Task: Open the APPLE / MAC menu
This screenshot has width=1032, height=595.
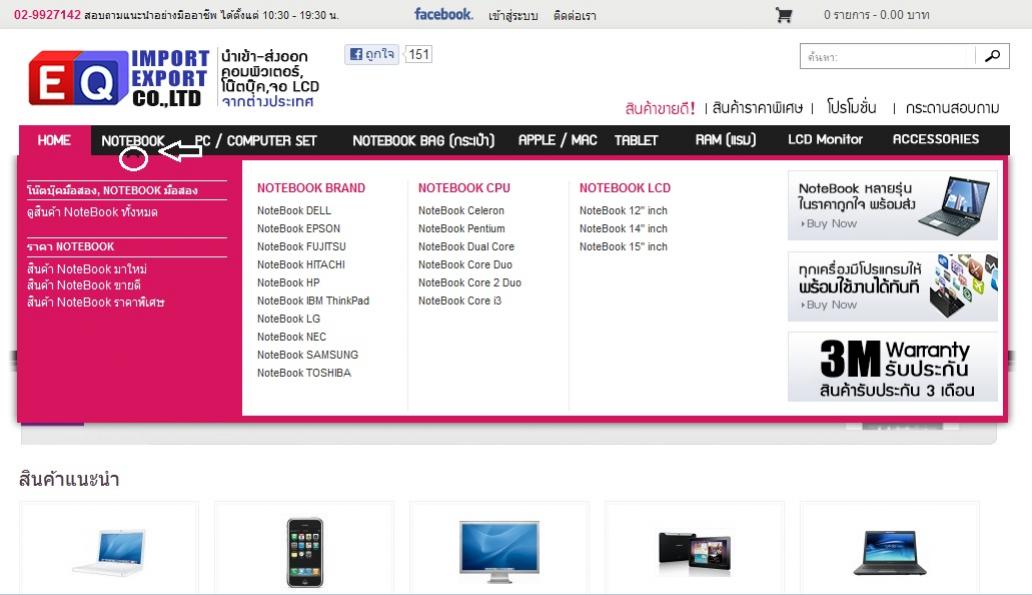Action: coord(557,140)
